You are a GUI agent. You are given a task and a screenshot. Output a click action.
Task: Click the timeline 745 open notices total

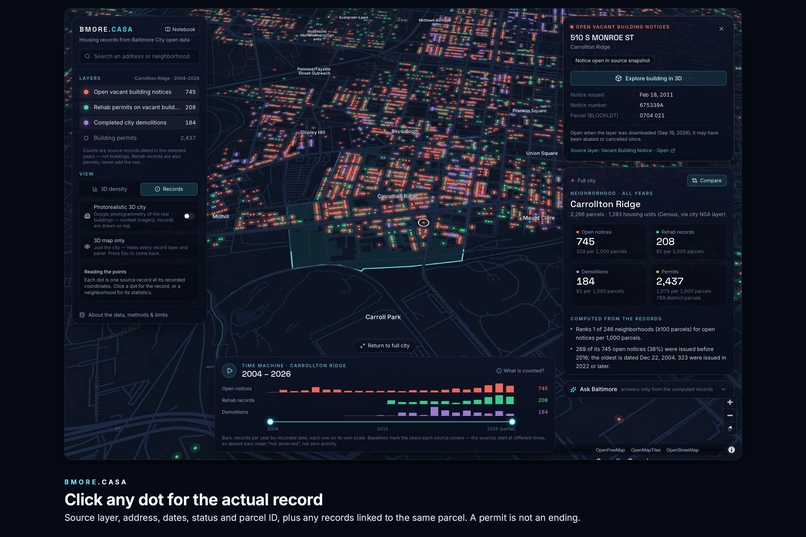click(x=543, y=388)
